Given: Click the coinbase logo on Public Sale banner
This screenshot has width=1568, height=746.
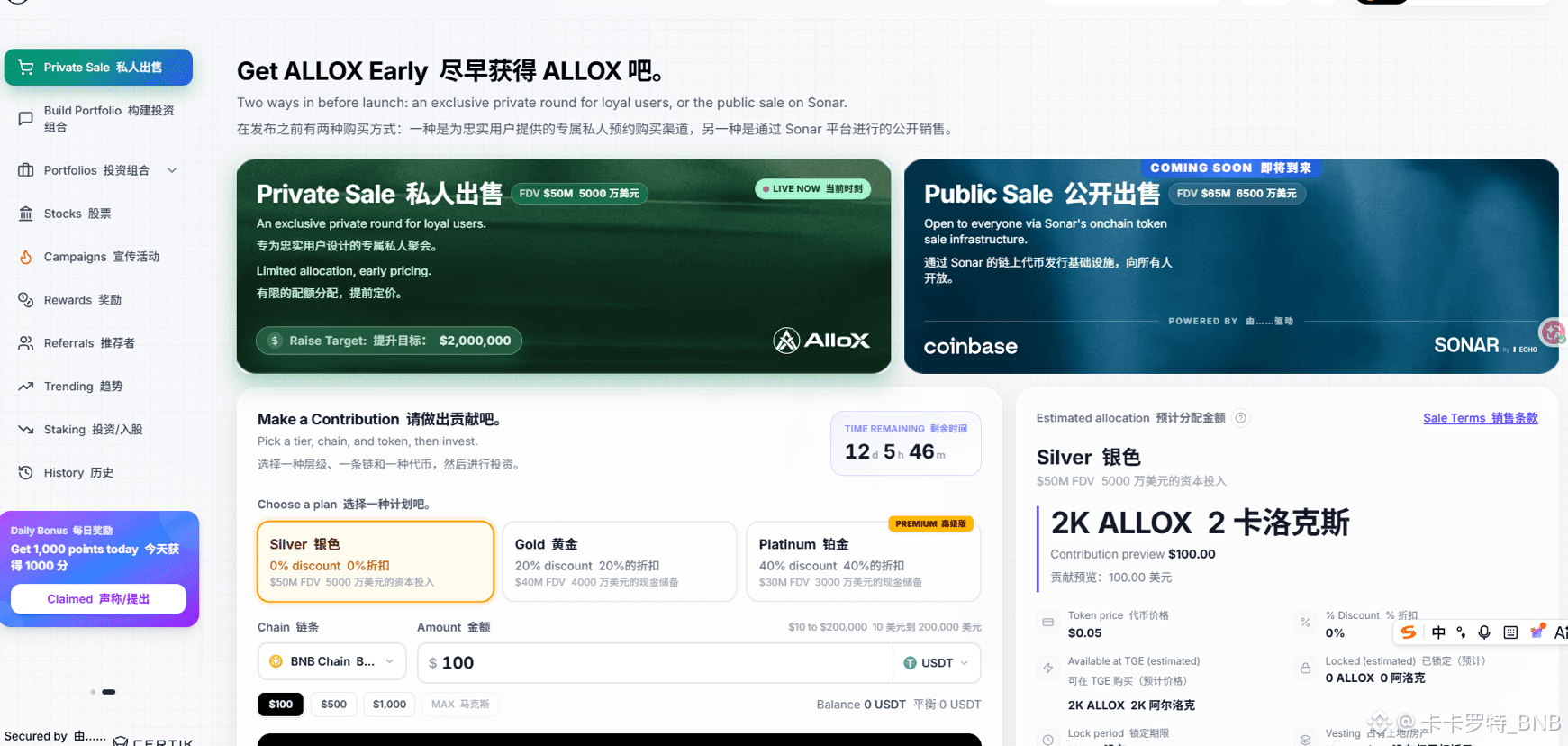Looking at the screenshot, I should coord(971,347).
